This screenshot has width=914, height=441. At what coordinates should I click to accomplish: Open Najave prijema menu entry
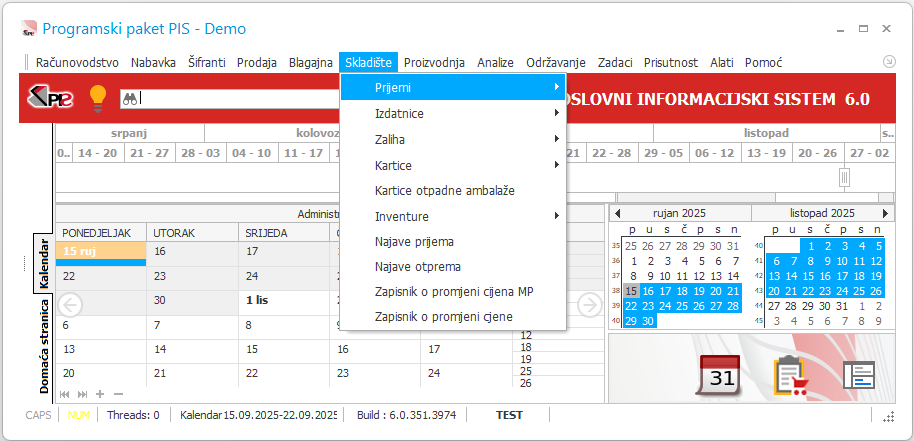click(x=453, y=241)
